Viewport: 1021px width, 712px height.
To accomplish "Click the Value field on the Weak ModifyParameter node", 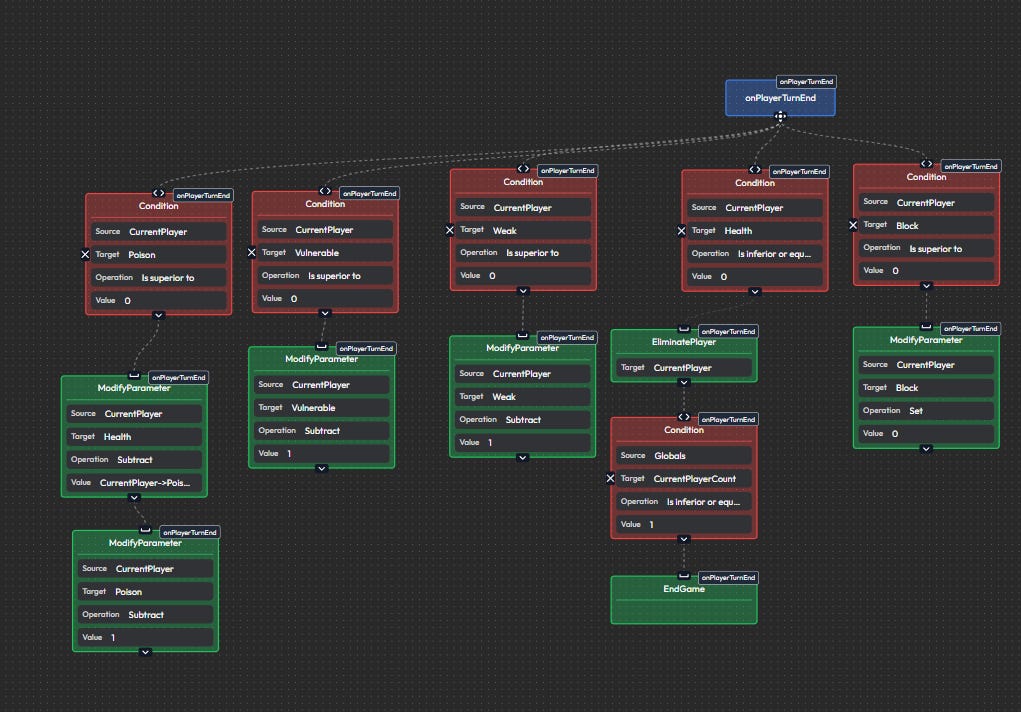I will tap(521, 441).
